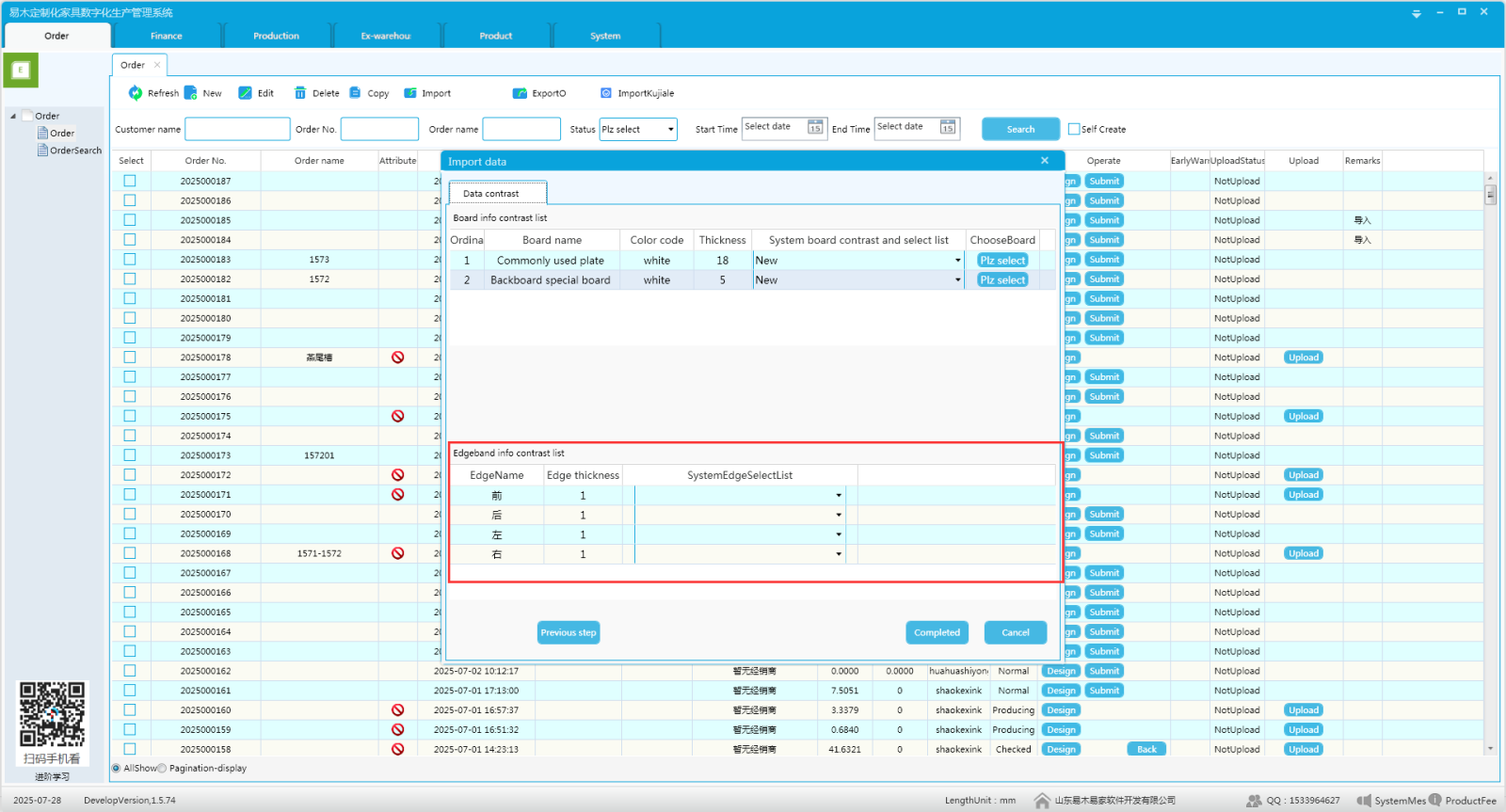Click the Customer name input field

pyautogui.click(x=237, y=129)
